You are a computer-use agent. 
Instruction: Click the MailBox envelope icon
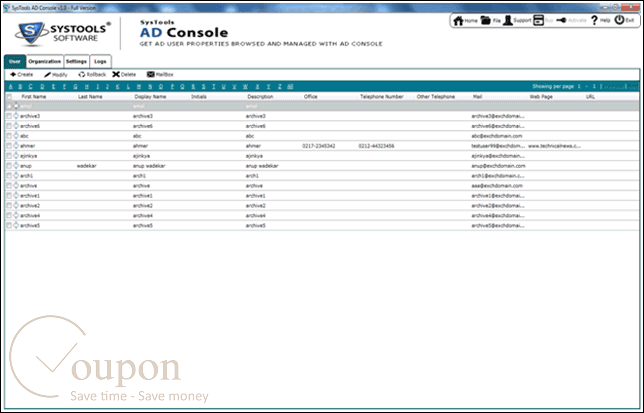click(x=151, y=74)
